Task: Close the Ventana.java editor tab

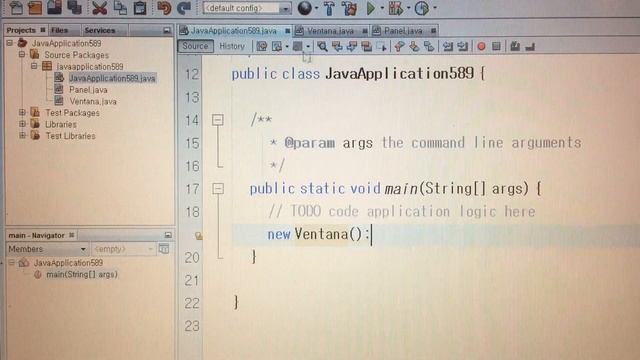Action: (x=364, y=31)
